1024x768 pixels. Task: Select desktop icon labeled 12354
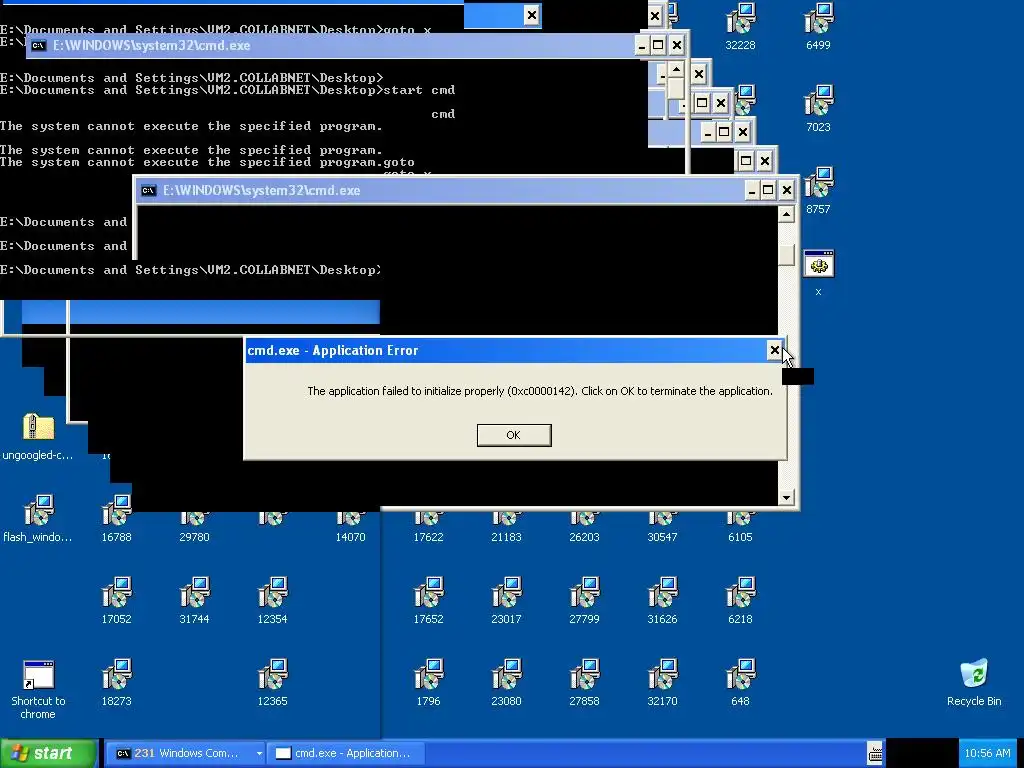[x=272, y=601]
